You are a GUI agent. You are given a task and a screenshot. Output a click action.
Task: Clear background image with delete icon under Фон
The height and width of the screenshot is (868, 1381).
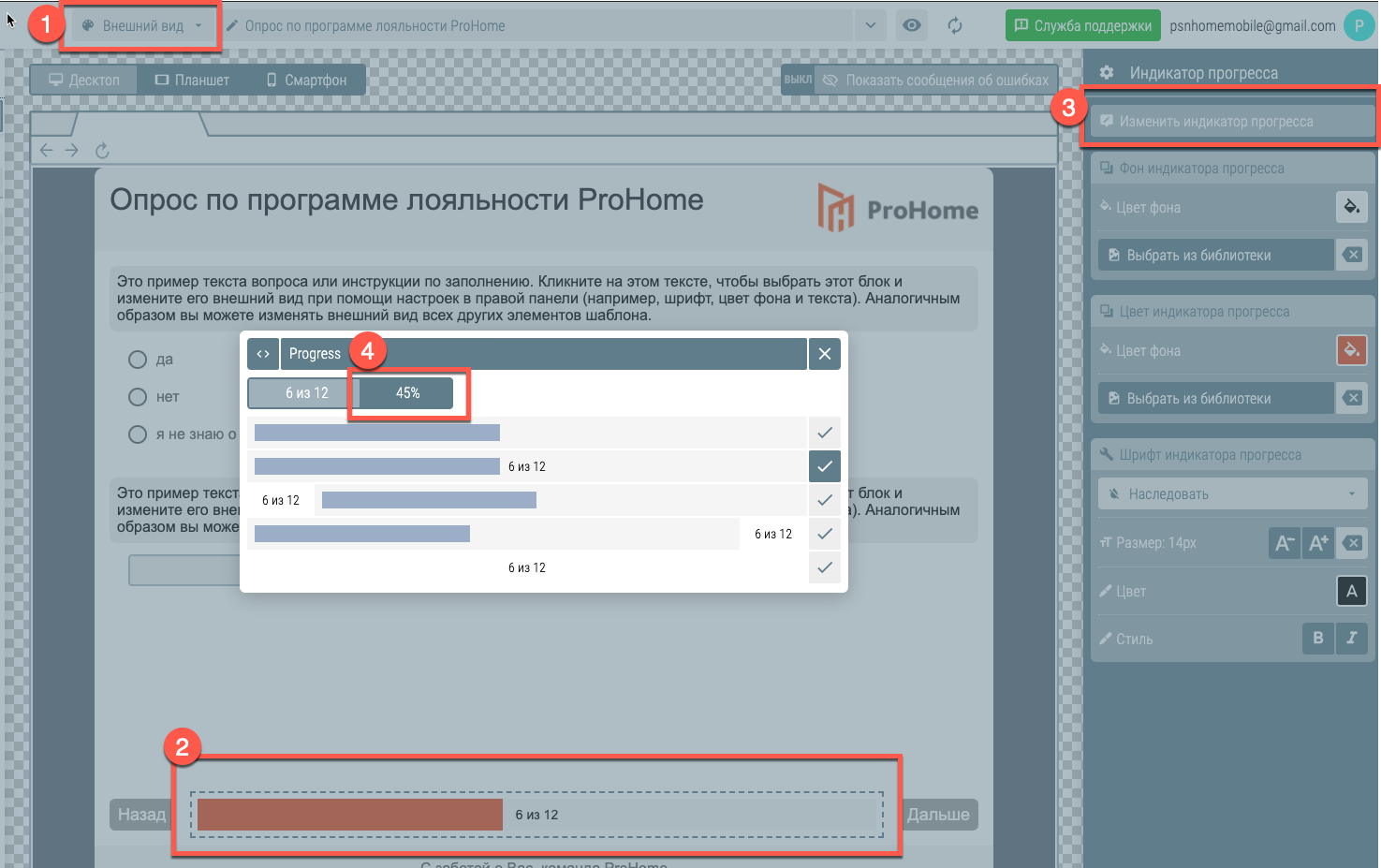pyautogui.click(x=1352, y=255)
